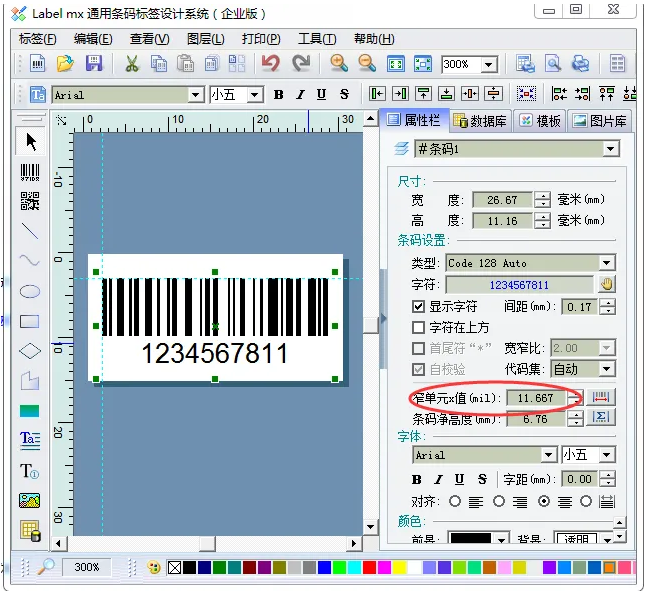Select the first alignment radio button
This screenshot has height=600, width=649.
click(x=455, y=501)
